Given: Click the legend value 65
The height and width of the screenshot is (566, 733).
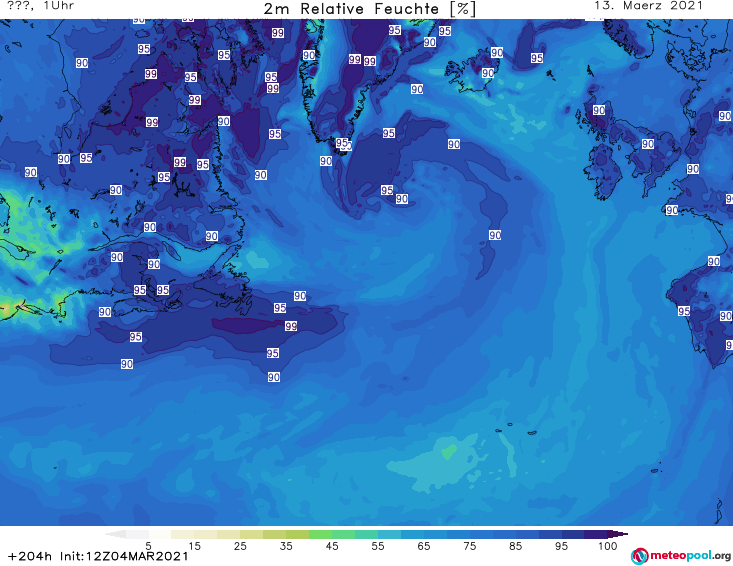Looking at the screenshot, I should click(424, 546).
